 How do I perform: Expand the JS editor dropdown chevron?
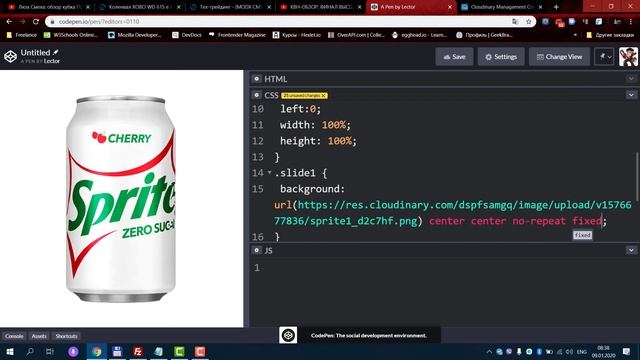631,250
